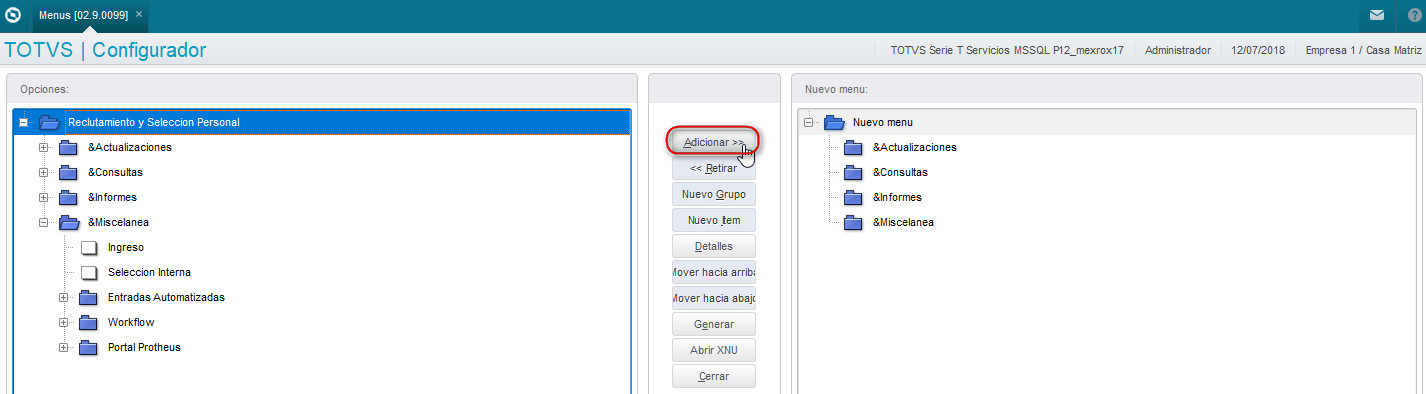This screenshot has height=394, width=1426.
Task: Select &Actualizaciones label in Nuevo menu
Action: click(915, 148)
